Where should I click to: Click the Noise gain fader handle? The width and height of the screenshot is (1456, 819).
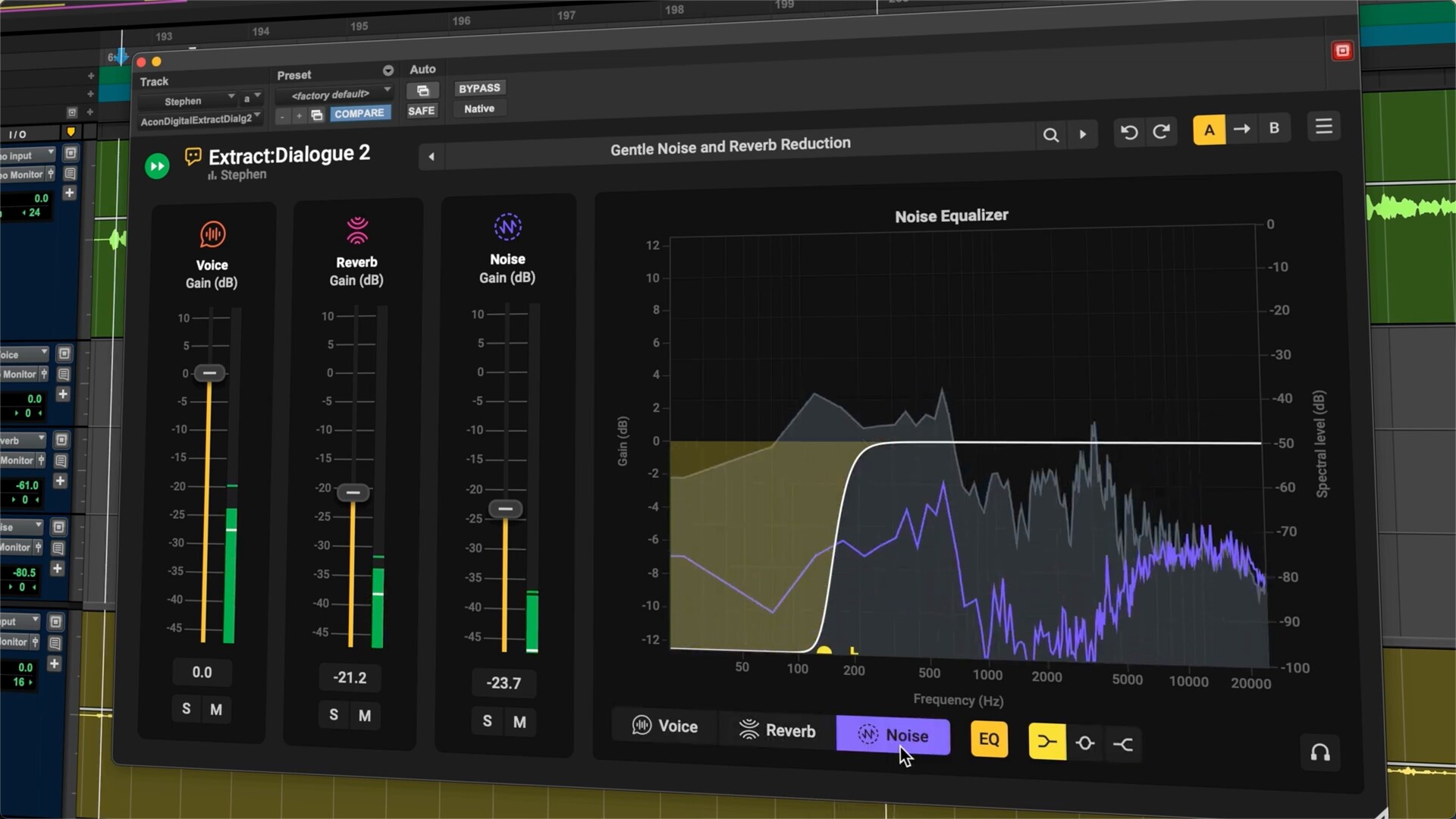[505, 509]
